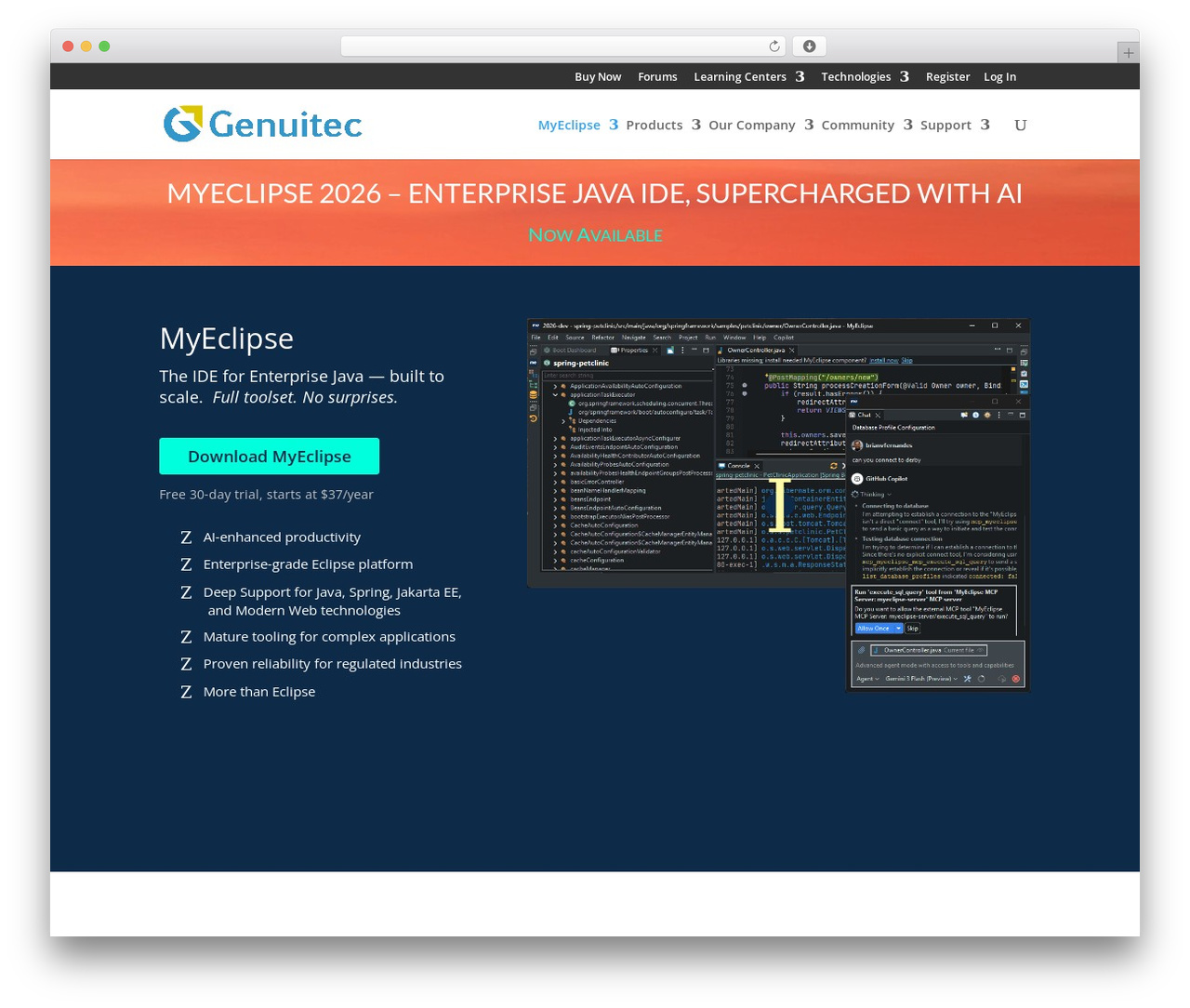This screenshot has height=1008, width=1190.
Task: Open the MyEclipse IDE screenshot image
Action: tap(778, 506)
